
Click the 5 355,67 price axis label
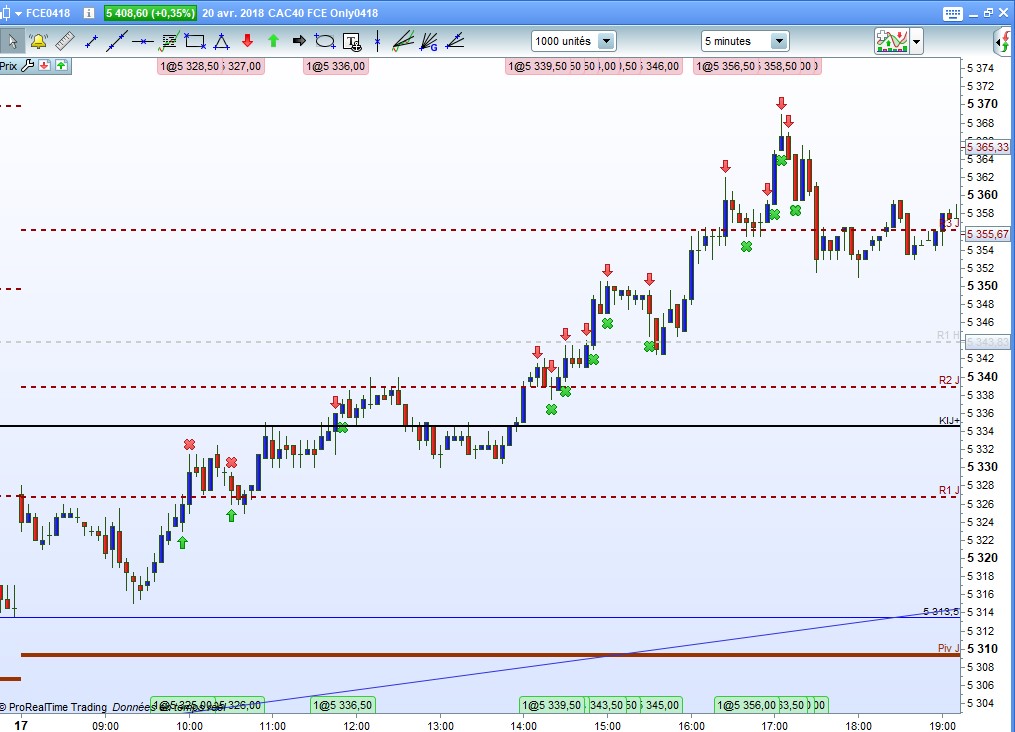click(988, 234)
